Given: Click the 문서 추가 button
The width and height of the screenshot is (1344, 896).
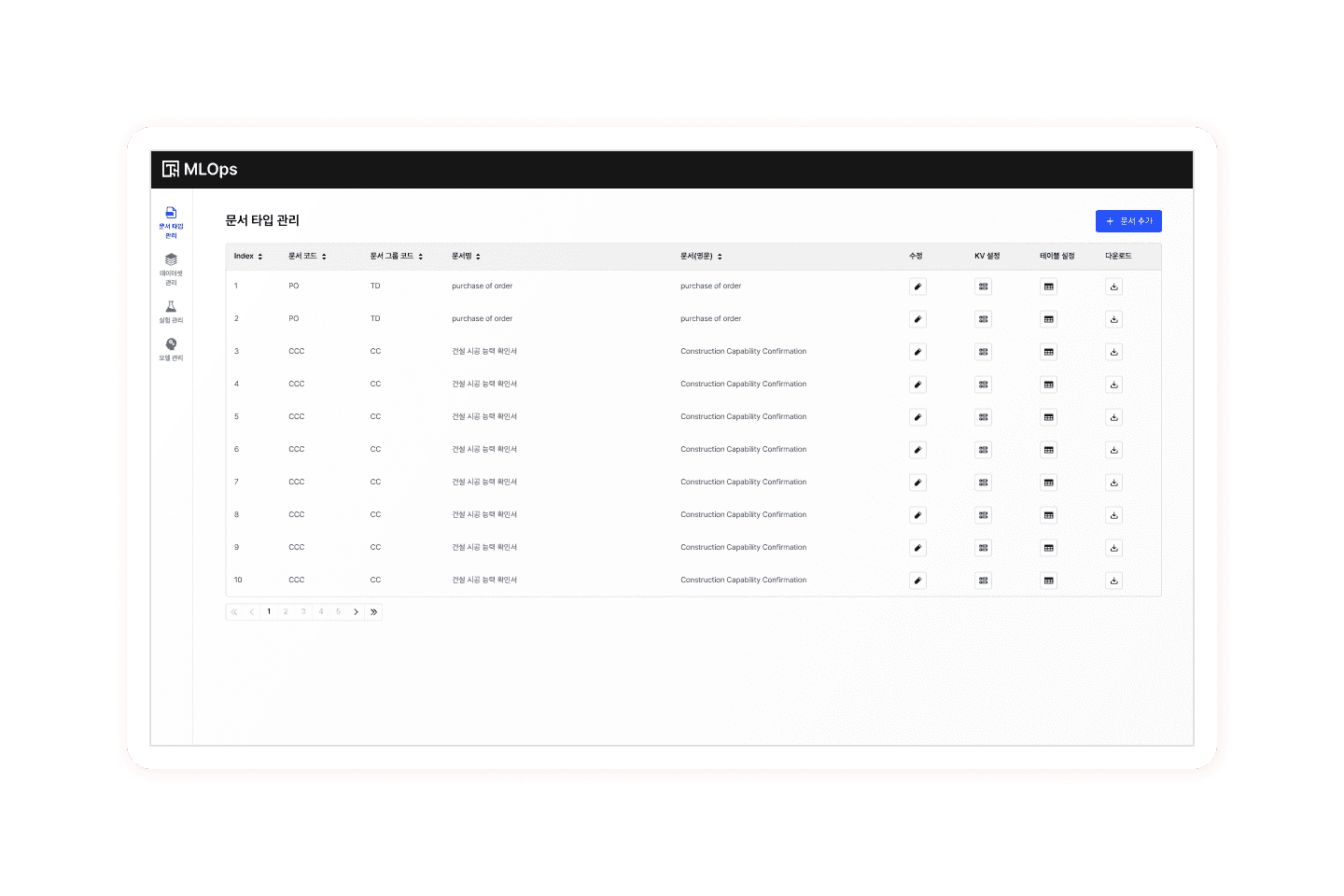Looking at the screenshot, I should pyautogui.click(x=1128, y=221).
